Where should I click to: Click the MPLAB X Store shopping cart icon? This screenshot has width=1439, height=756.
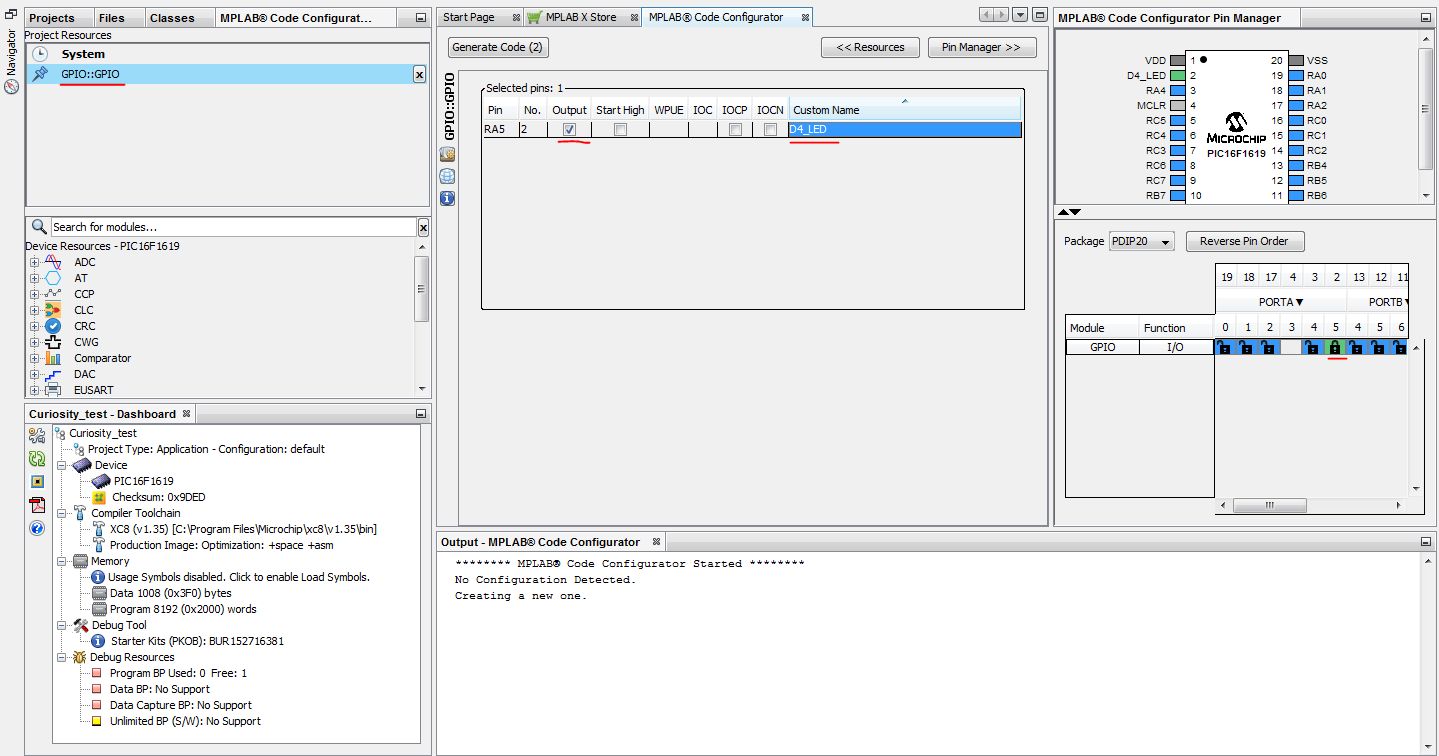point(535,17)
